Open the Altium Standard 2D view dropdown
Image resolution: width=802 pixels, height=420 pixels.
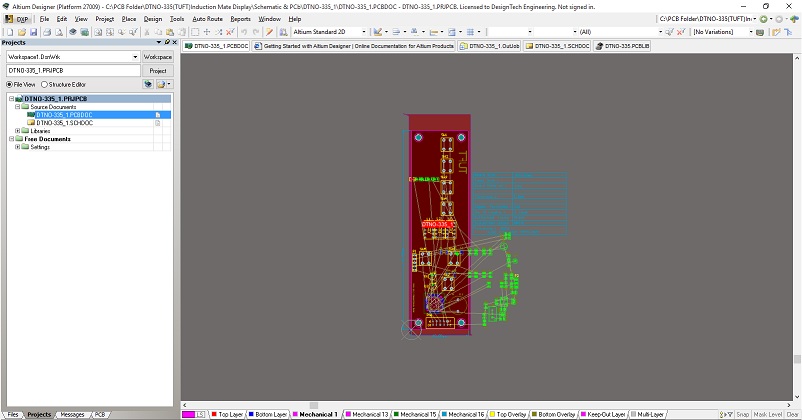tap(364, 32)
